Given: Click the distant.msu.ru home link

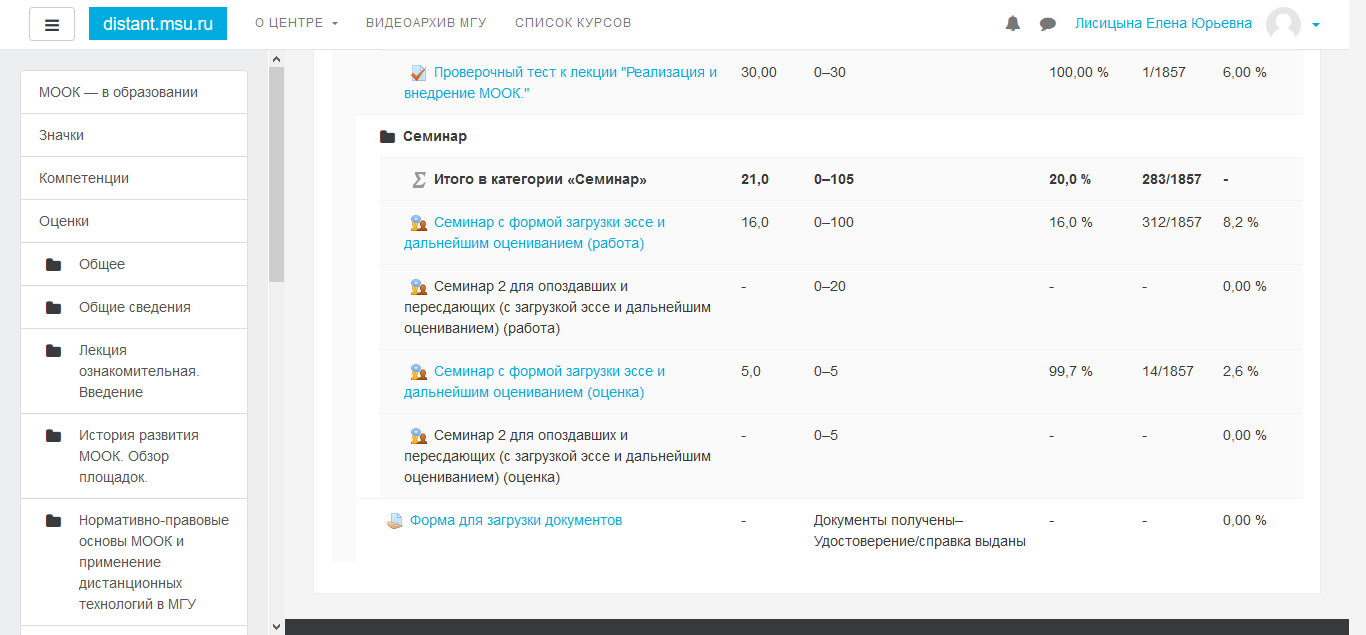Looking at the screenshot, I should pos(157,21).
